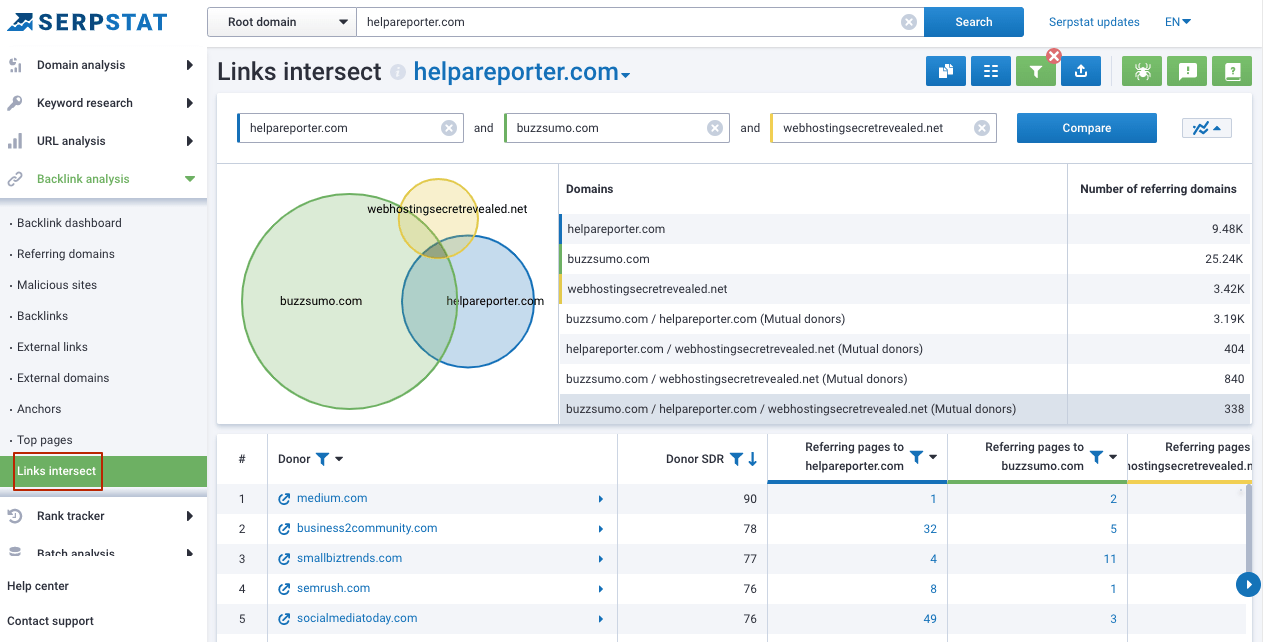This screenshot has width=1263, height=642.
Task: Click the blue Search button
Action: pos(974,22)
